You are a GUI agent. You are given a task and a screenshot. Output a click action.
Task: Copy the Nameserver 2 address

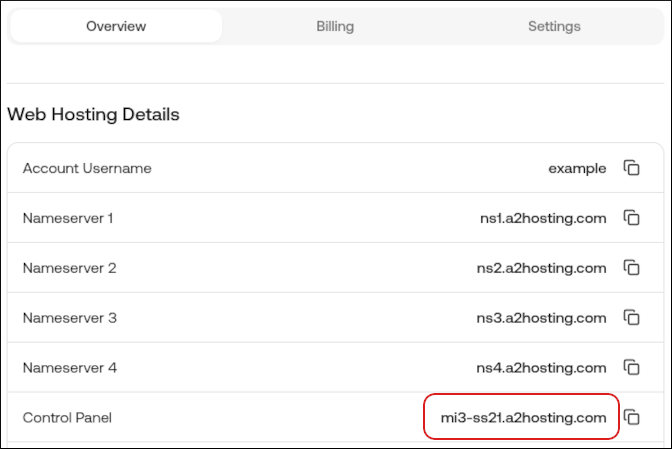coord(631,268)
